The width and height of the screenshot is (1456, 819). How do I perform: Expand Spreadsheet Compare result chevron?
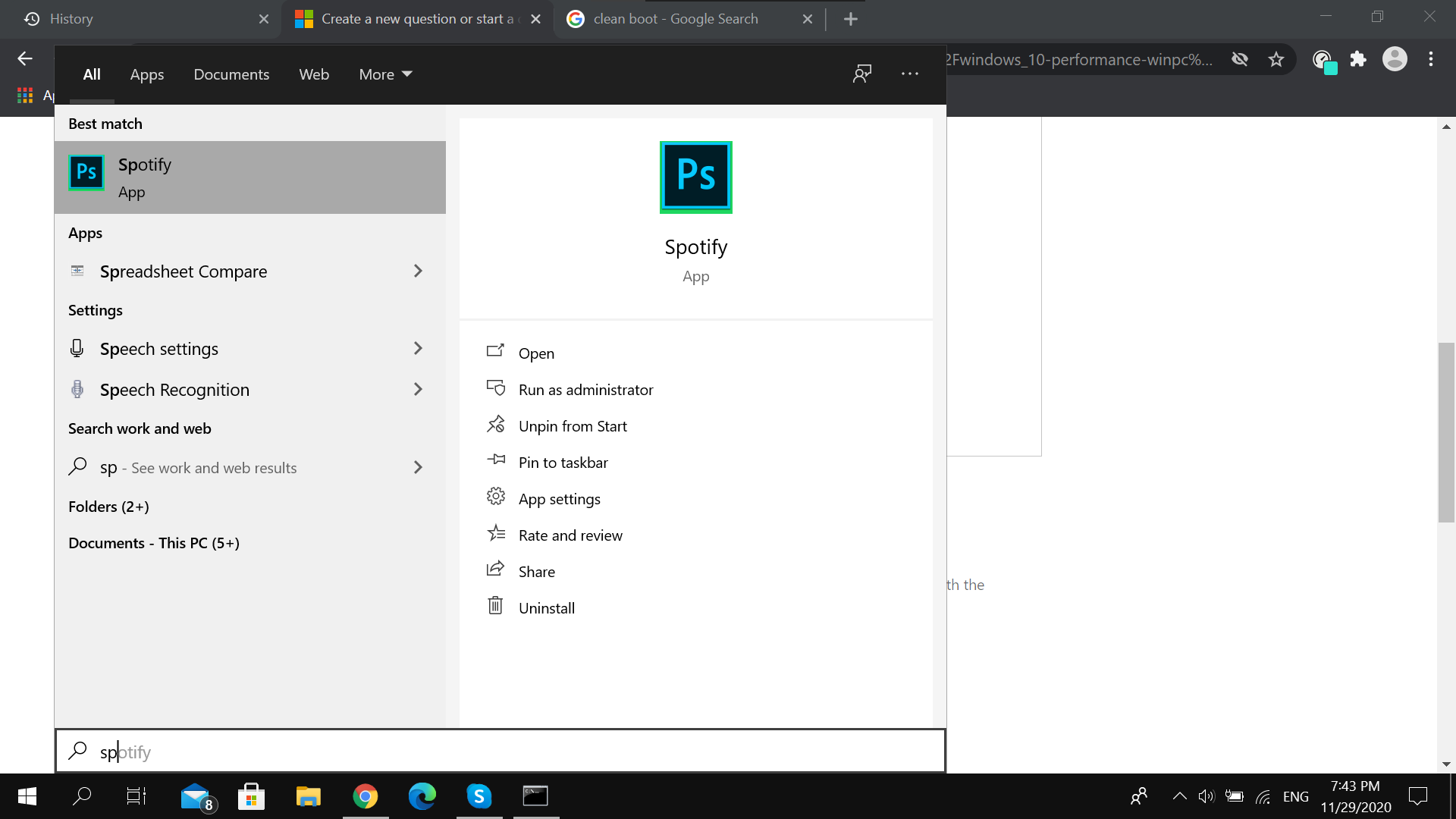click(x=418, y=271)
